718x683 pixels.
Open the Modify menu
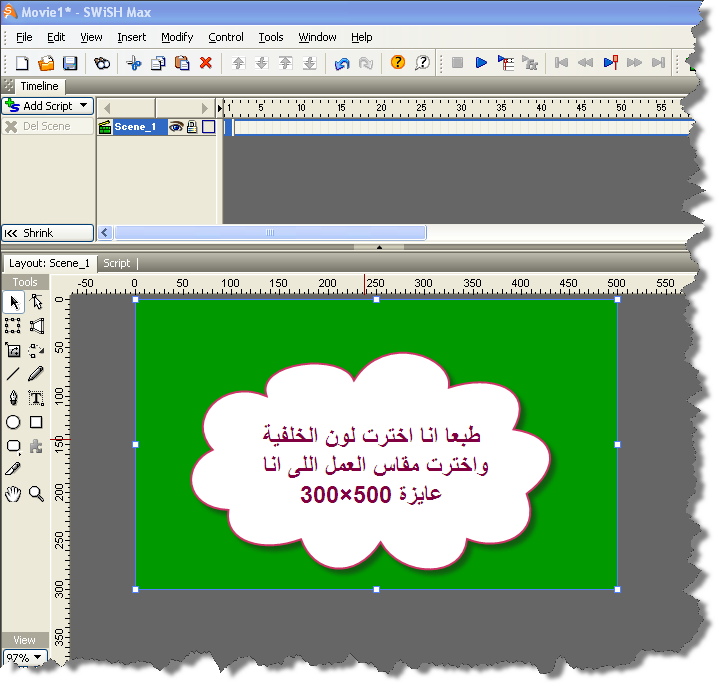tap(177, 37)
